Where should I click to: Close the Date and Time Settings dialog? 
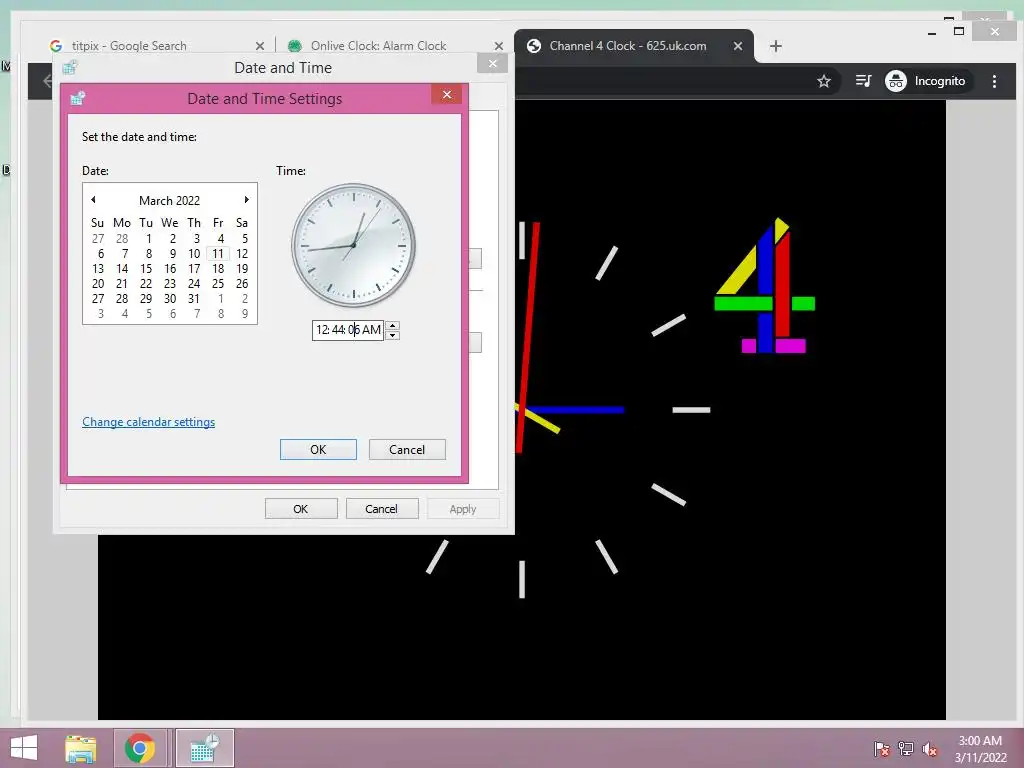[447, 95]
